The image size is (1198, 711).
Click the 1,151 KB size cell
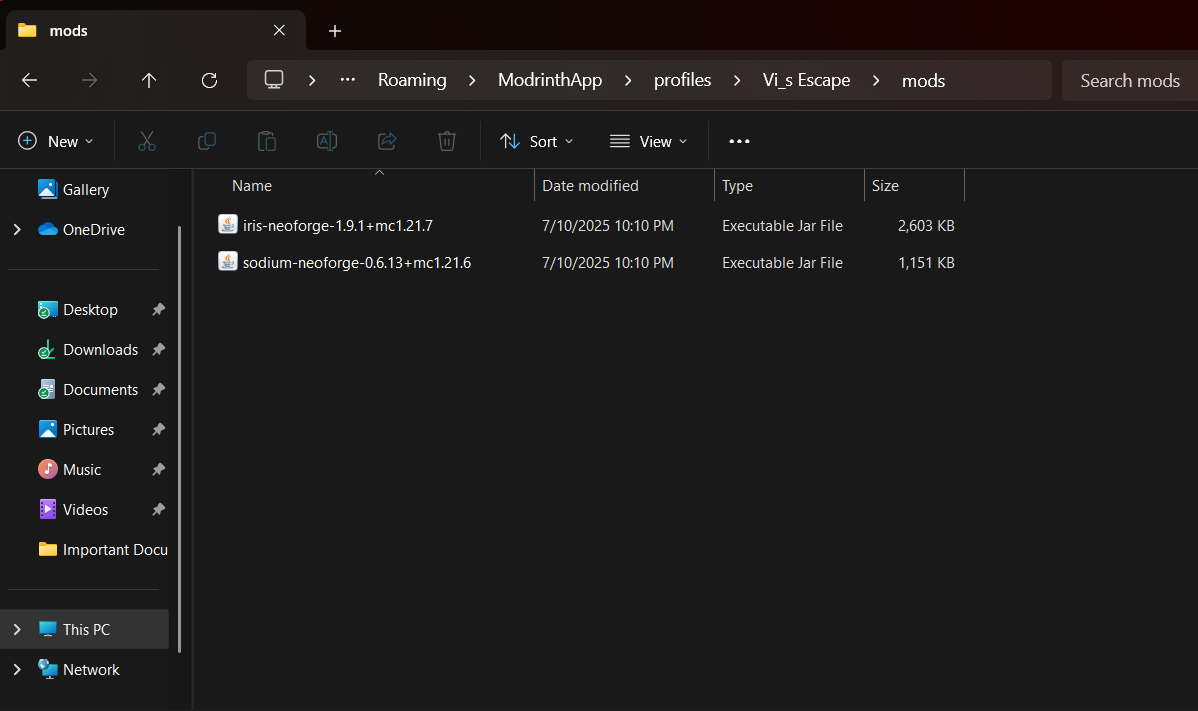point(925,262)
